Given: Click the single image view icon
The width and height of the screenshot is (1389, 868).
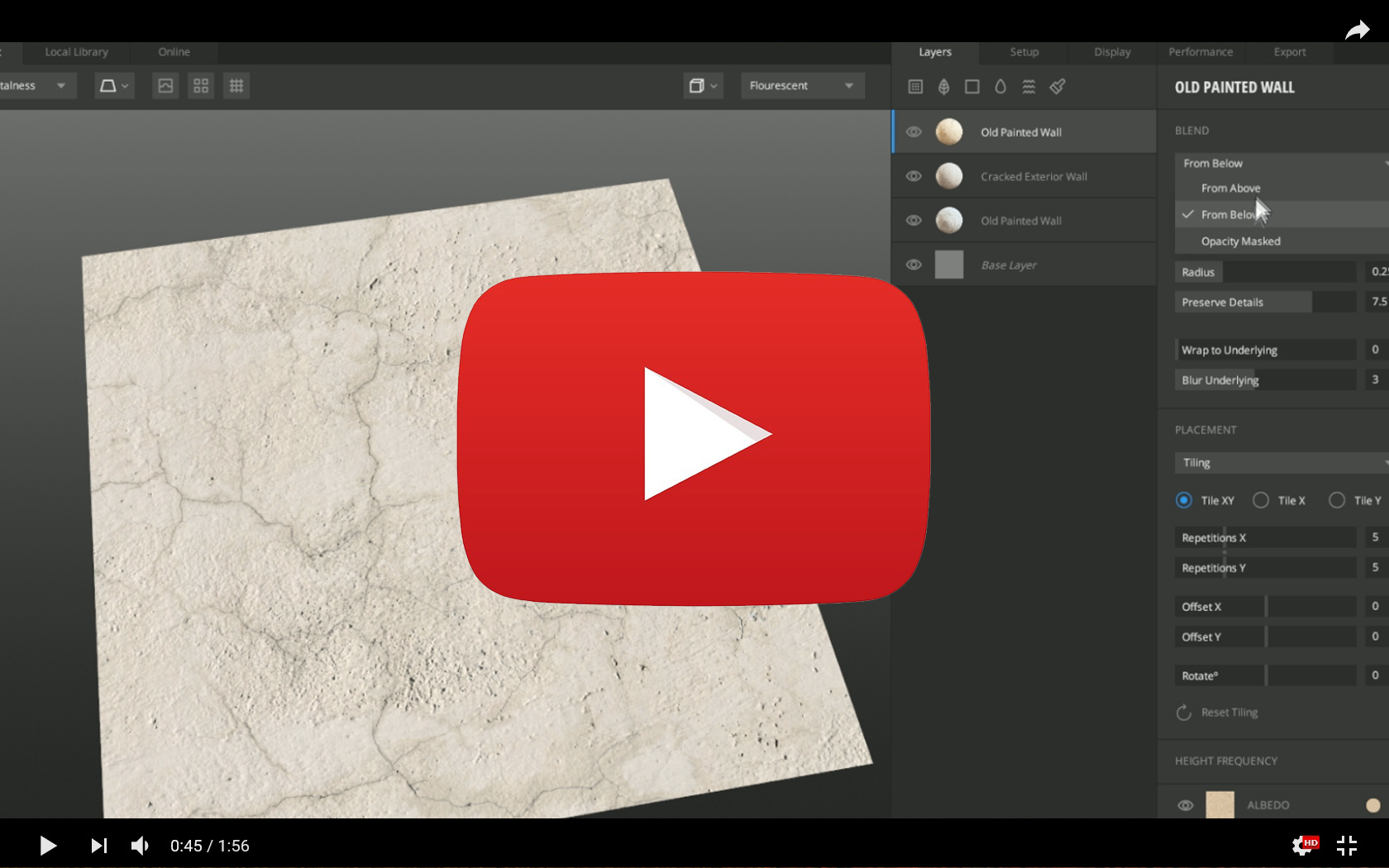Looking at the screenshot, I should [165, 86].
